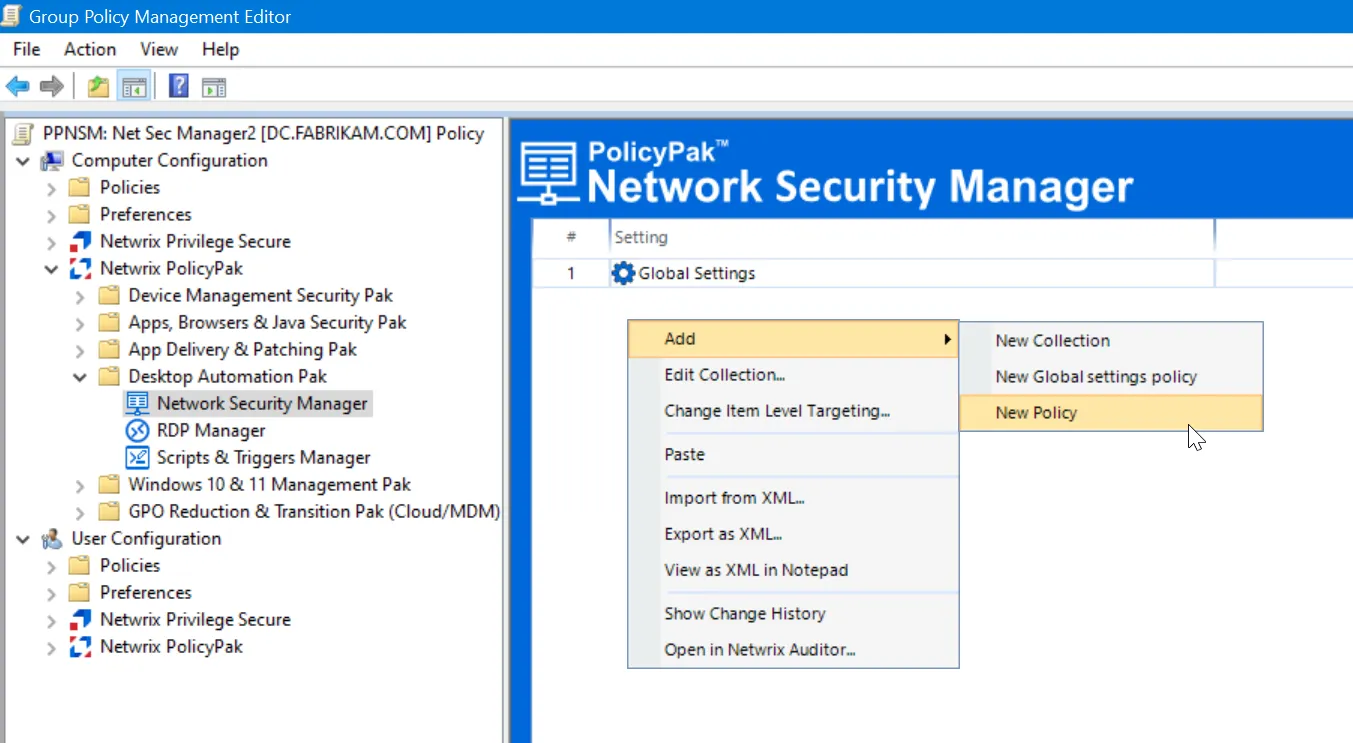Screen dimensions: 1353x743
Task: Collapse the Desktop Automation Pak node
Action: (x=80, y=377)
